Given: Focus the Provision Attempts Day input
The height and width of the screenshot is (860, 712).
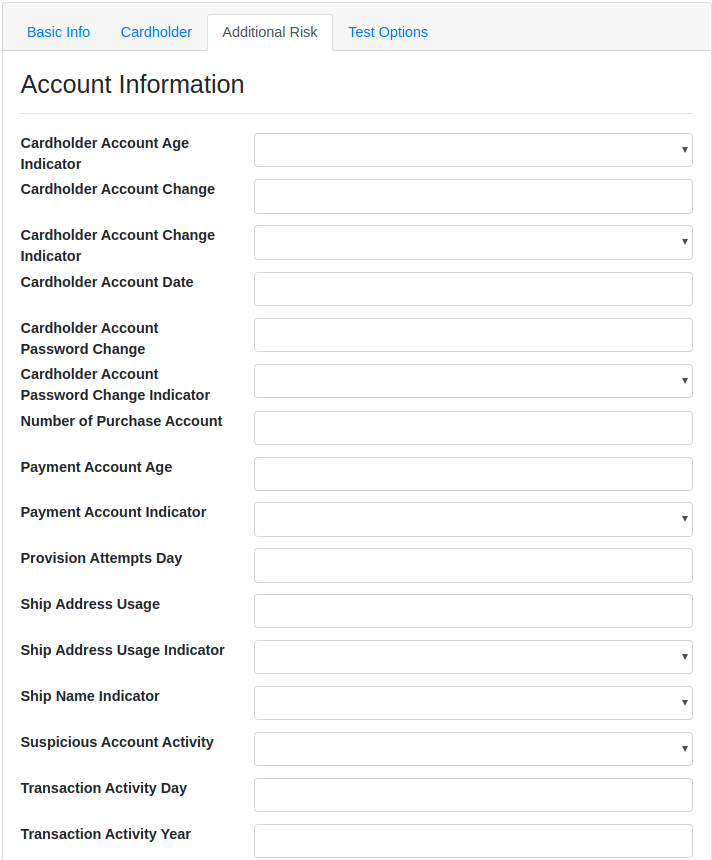Looking at the screenshot, I should pyautogui.click(x=473, y=565).
